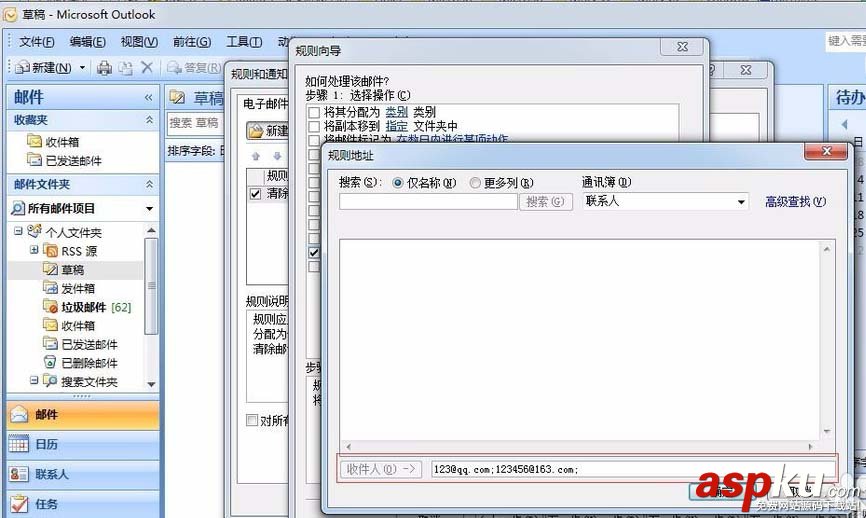
Task: Select 已发送邮件 in the folder tree
Action: click(x=81, y=344)
